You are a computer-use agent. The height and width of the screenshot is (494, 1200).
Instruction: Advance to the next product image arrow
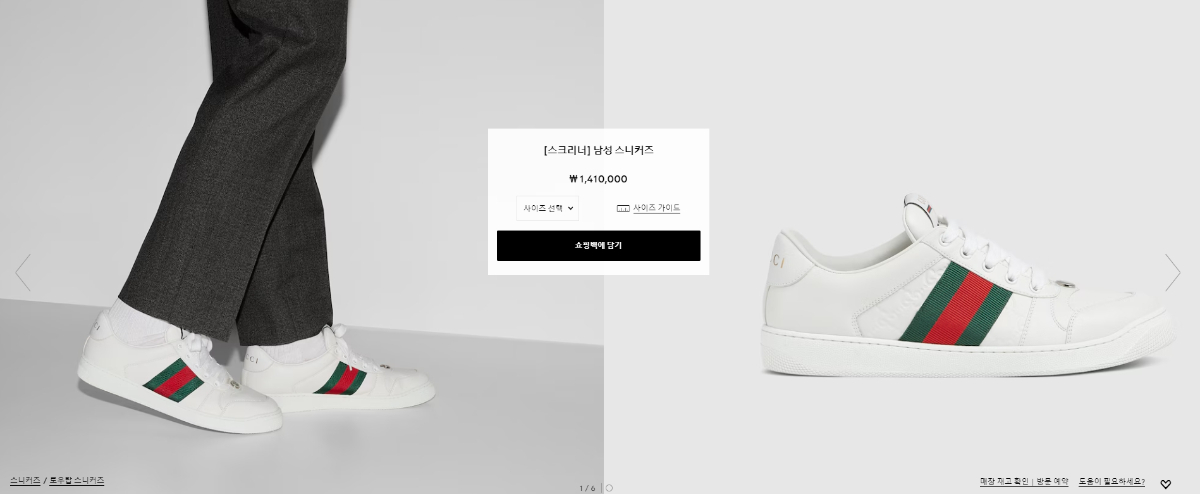(1173, 272)
